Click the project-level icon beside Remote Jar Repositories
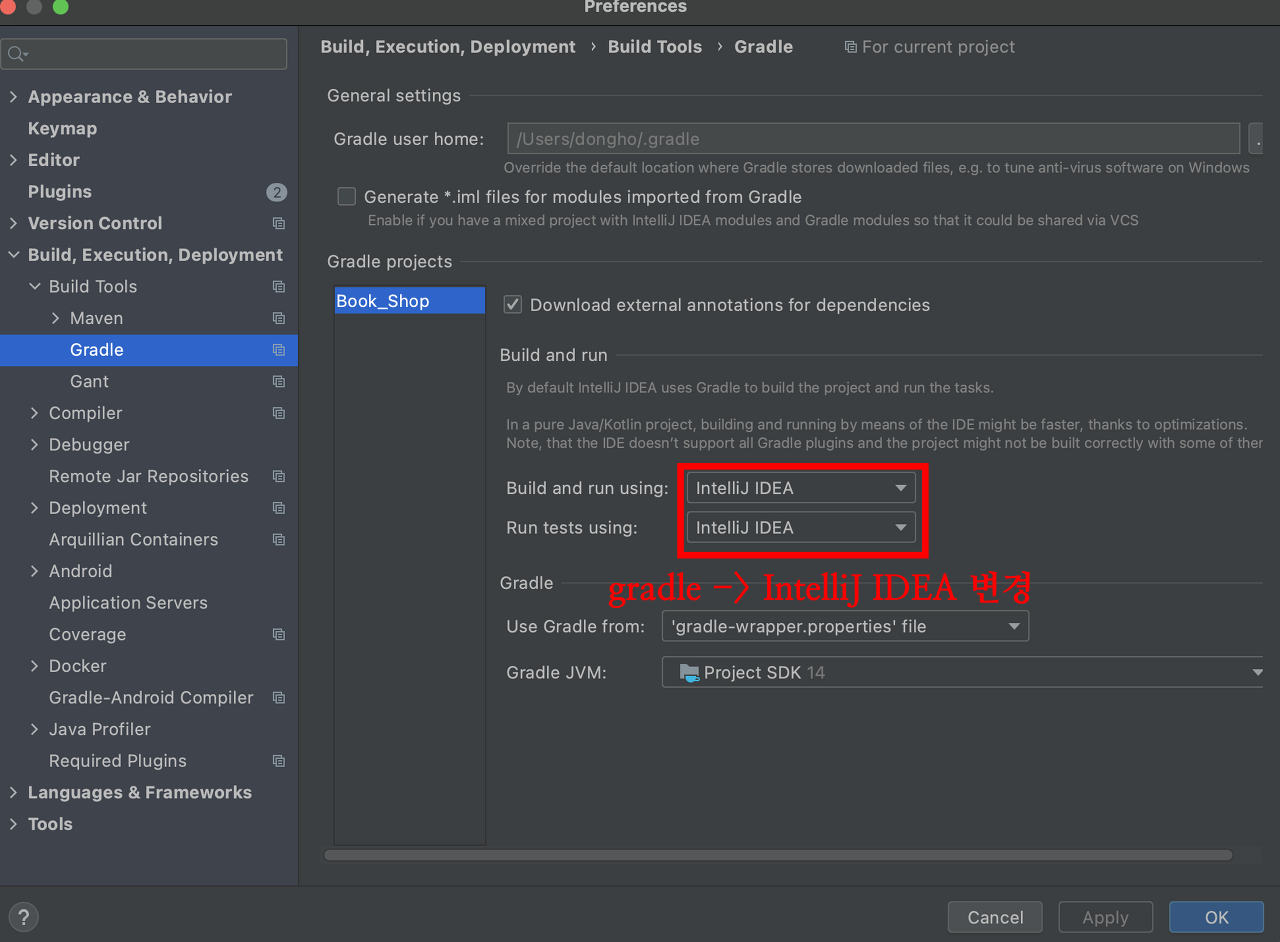Viewport: 1280px width, 942px height. click(x=279, y=477)
